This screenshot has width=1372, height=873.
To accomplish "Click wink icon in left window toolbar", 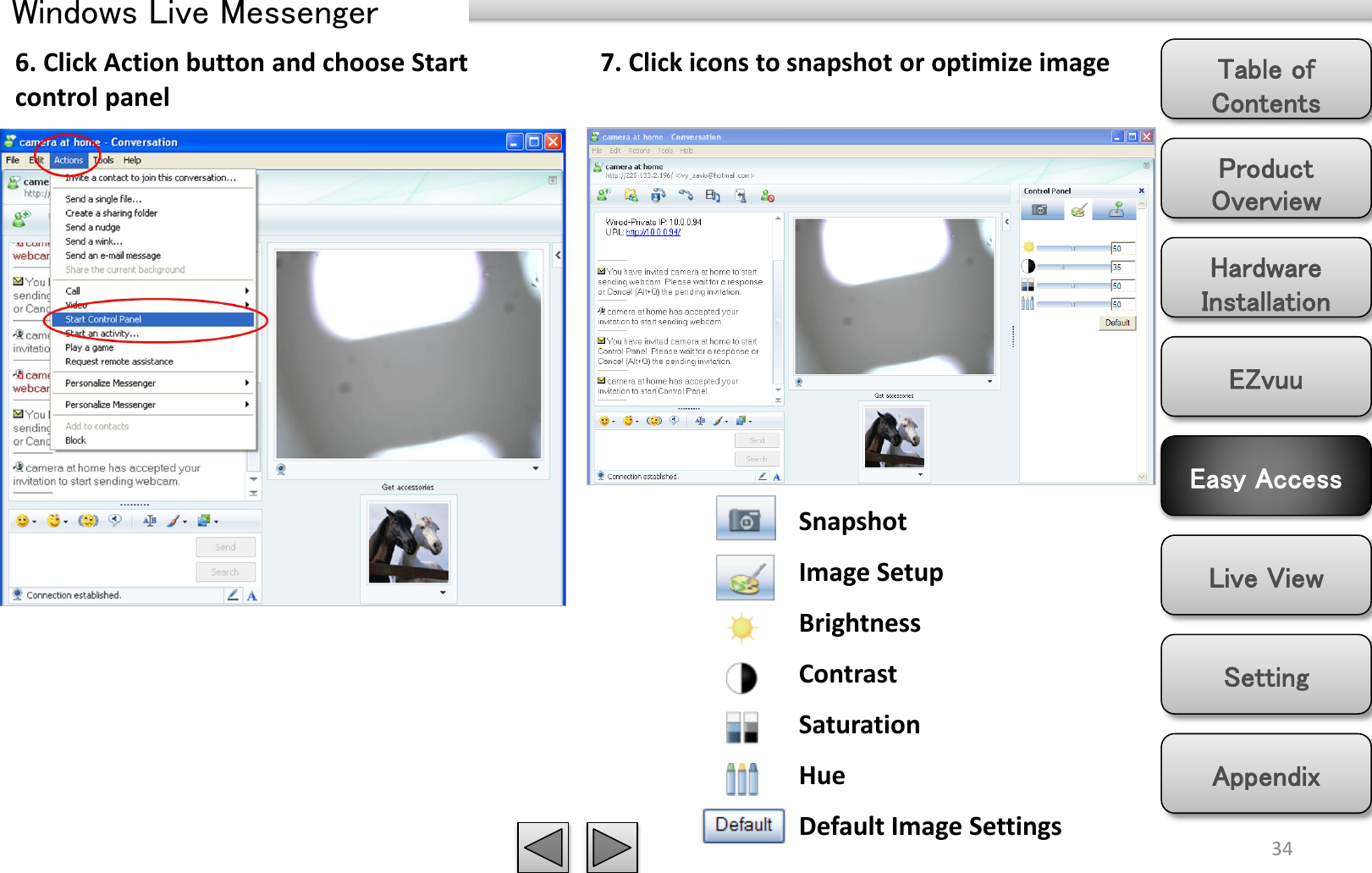I will click(54, 521).
